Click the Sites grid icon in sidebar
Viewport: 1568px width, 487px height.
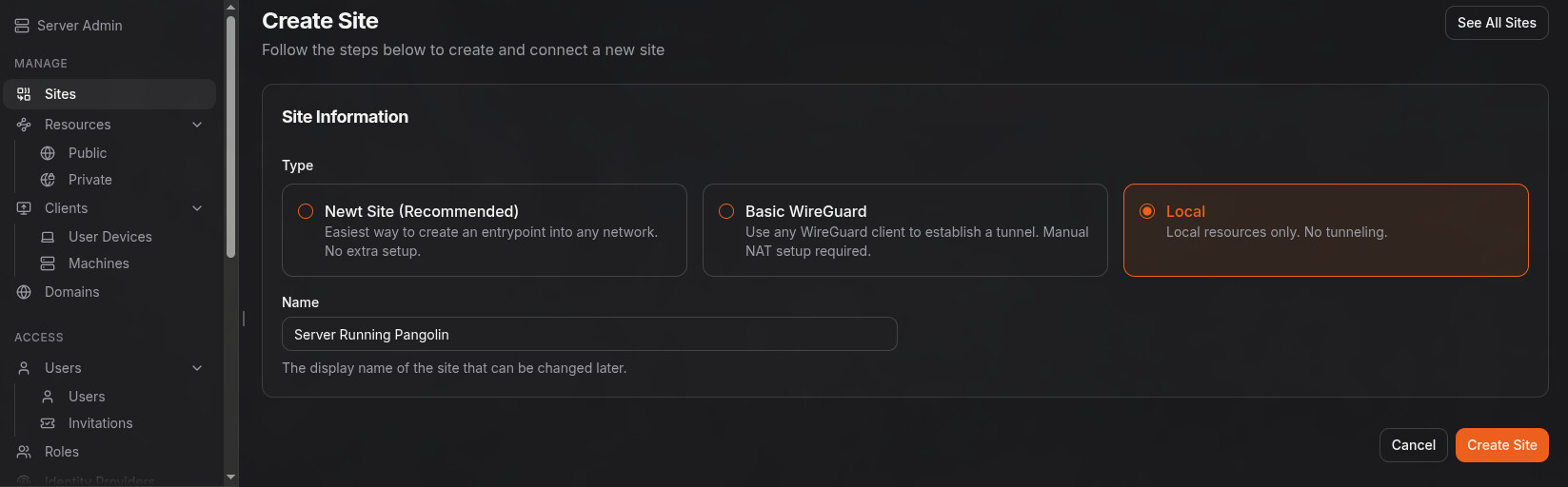coord(24,94)
